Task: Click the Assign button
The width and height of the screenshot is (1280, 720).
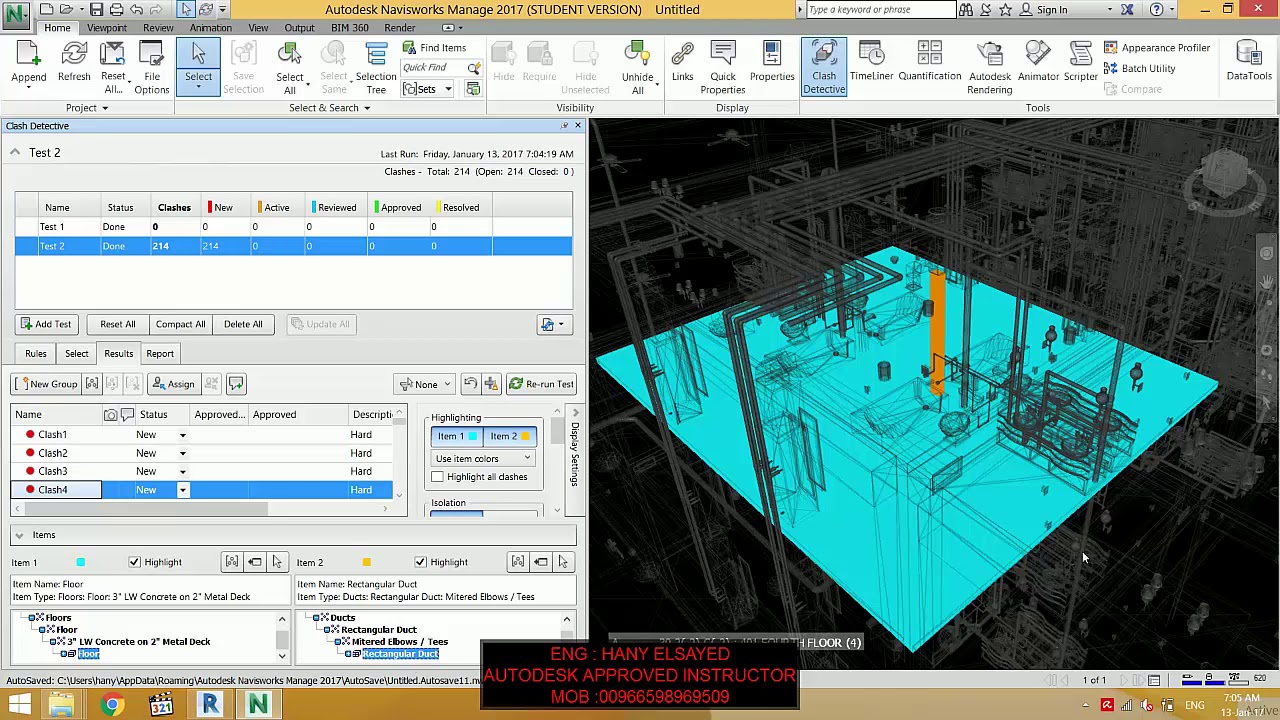Action: [x=174, y=384]
